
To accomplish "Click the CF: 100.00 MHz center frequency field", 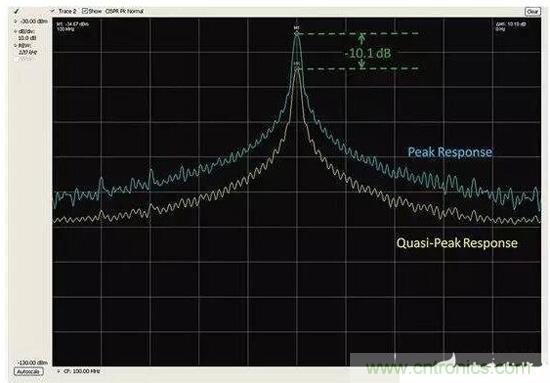I will [82, 371].
